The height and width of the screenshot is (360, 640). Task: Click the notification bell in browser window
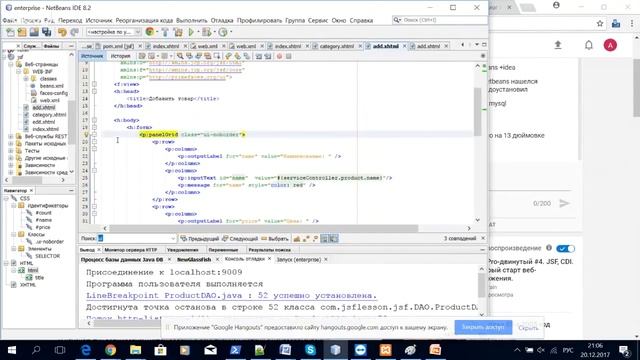tap(589, 45)
